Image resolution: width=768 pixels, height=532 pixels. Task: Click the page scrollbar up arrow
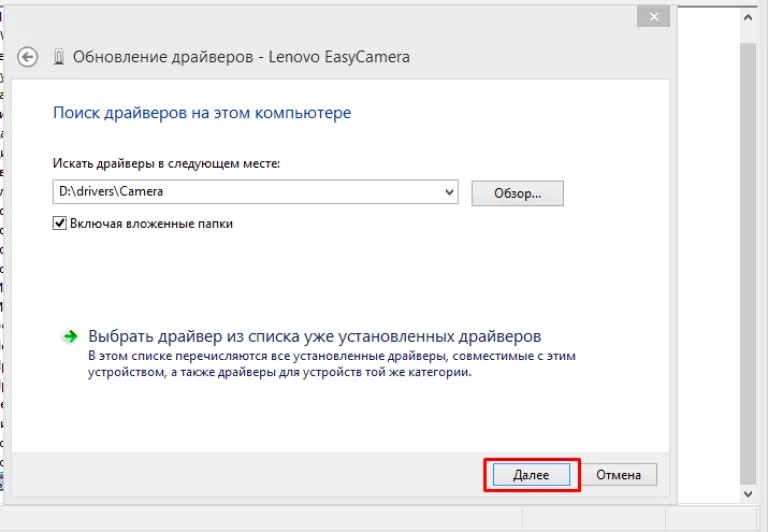point(748,18)
